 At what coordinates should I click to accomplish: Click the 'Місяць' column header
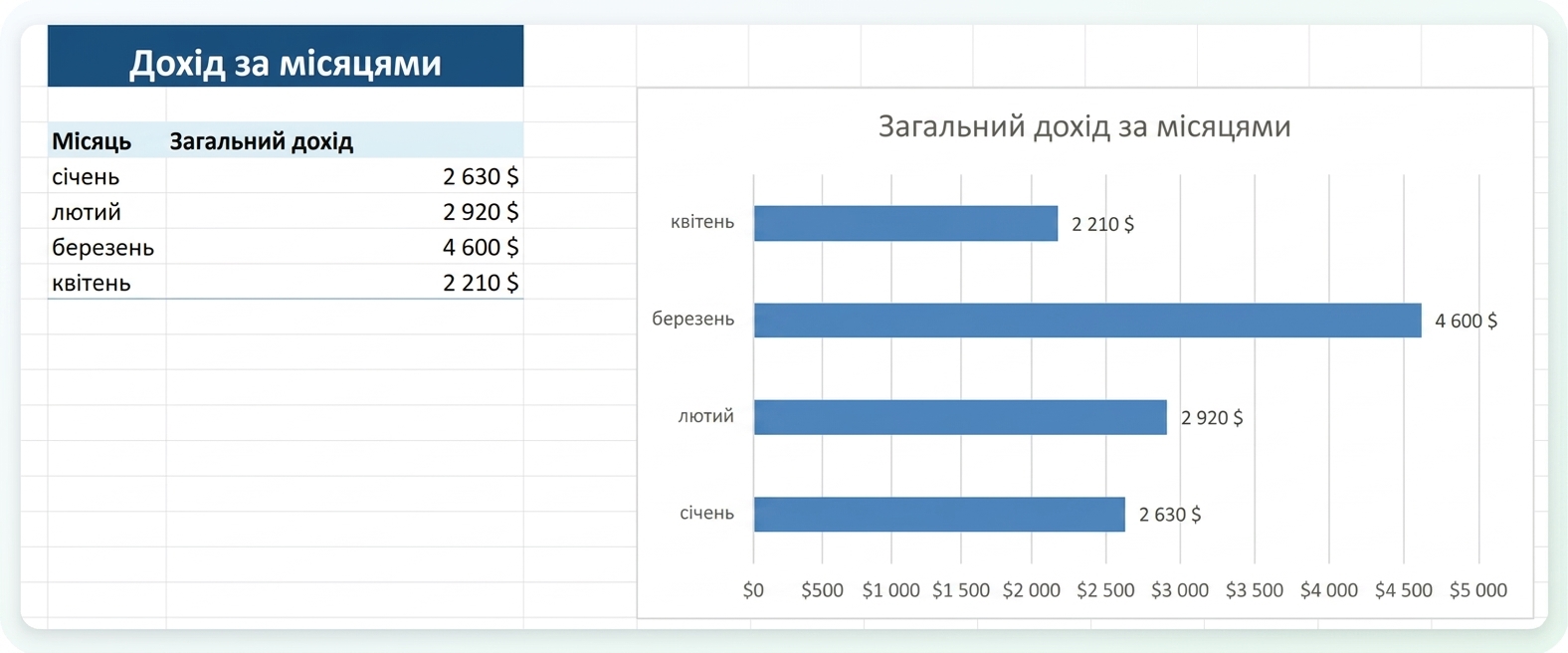pyautogui.click(x=106, y=140)
